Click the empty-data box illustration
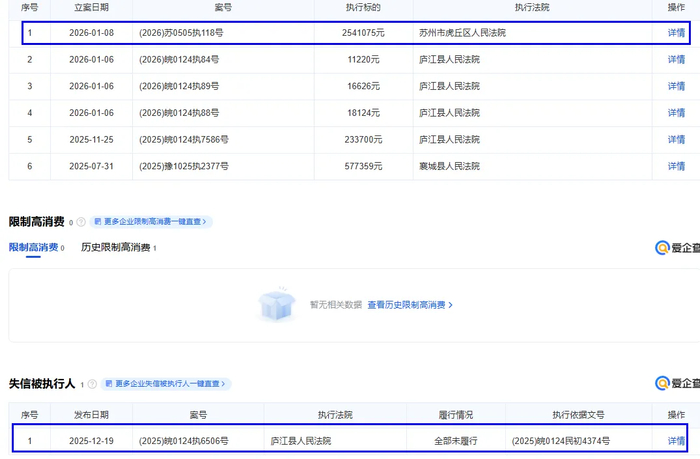 click(x=277, y=304)
